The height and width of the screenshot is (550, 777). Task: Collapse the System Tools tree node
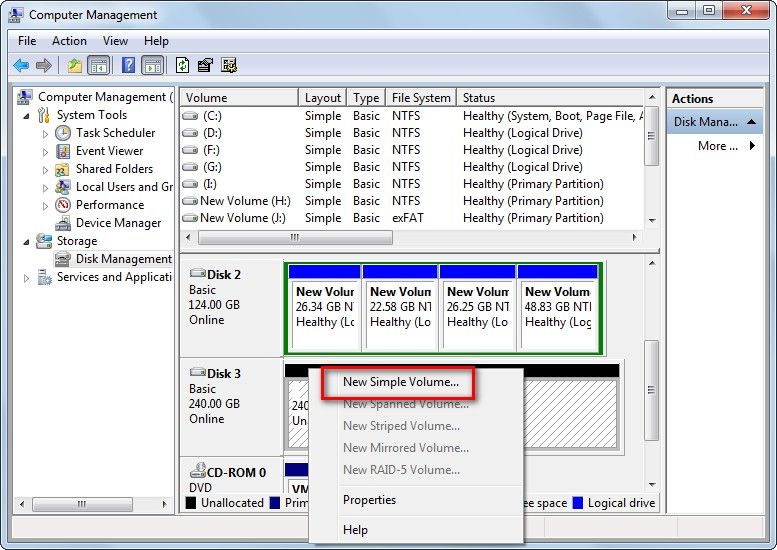click(27, 116)
